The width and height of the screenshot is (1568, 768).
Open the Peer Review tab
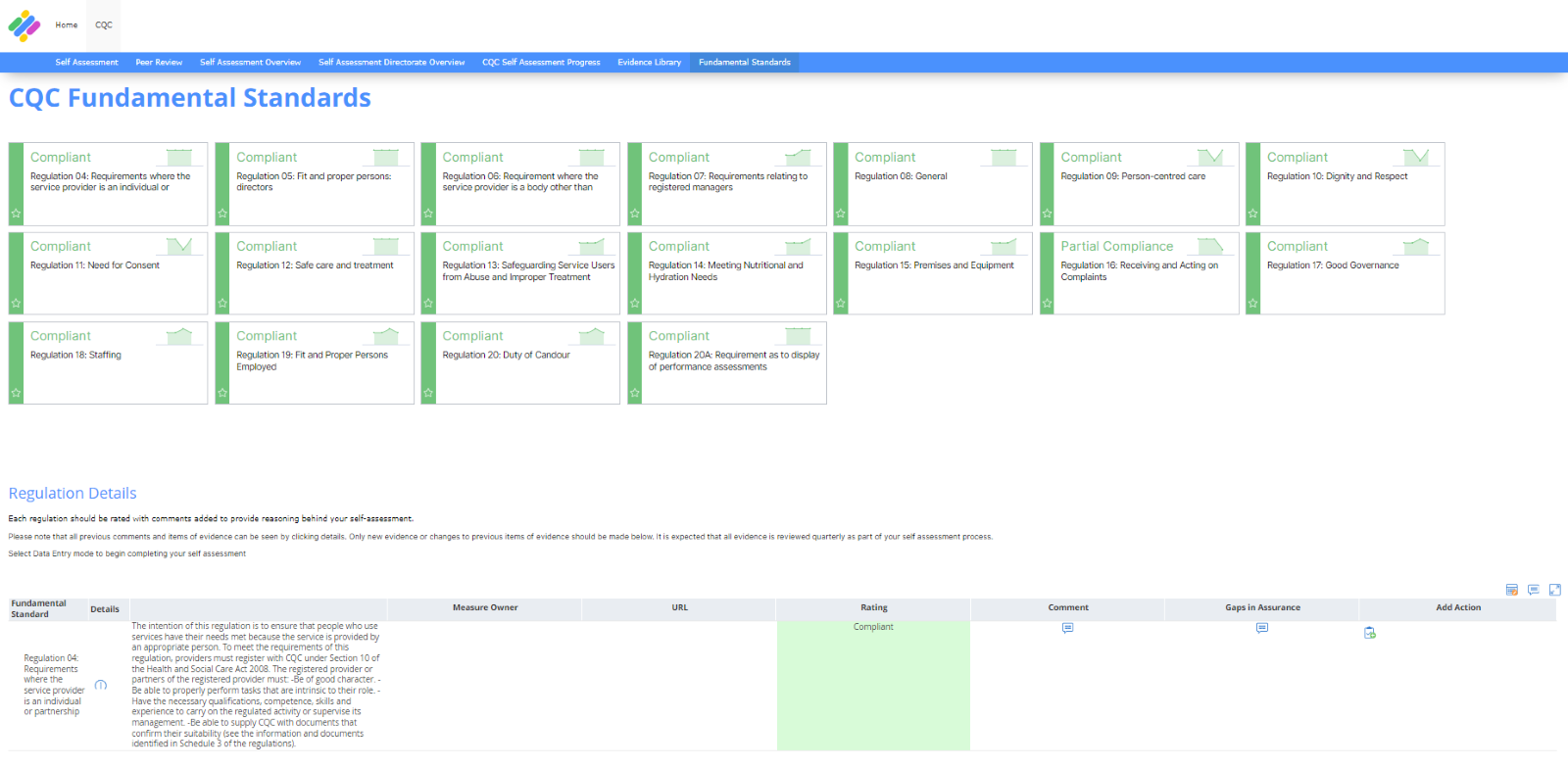click(x=159, y=62)
